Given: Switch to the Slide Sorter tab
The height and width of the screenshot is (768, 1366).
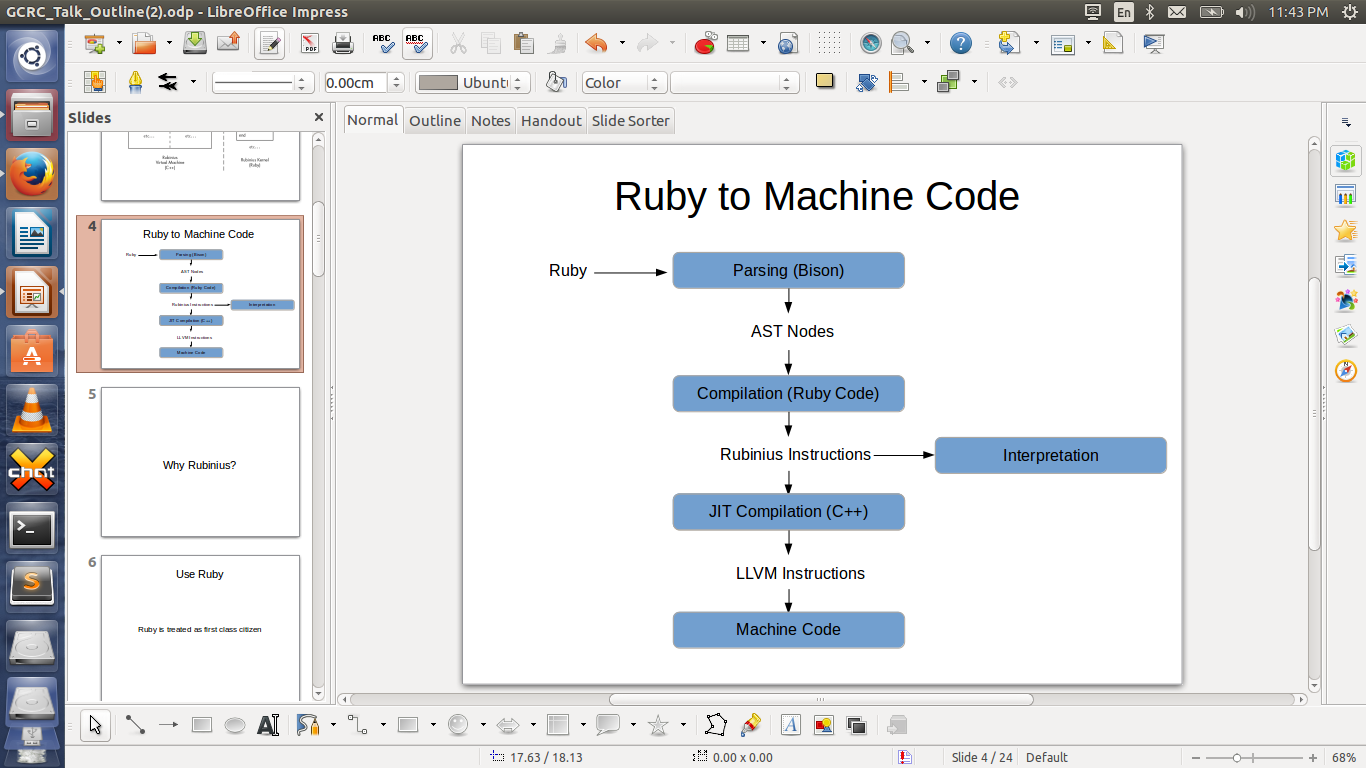Looking at the screenshot, I should 631,120.
